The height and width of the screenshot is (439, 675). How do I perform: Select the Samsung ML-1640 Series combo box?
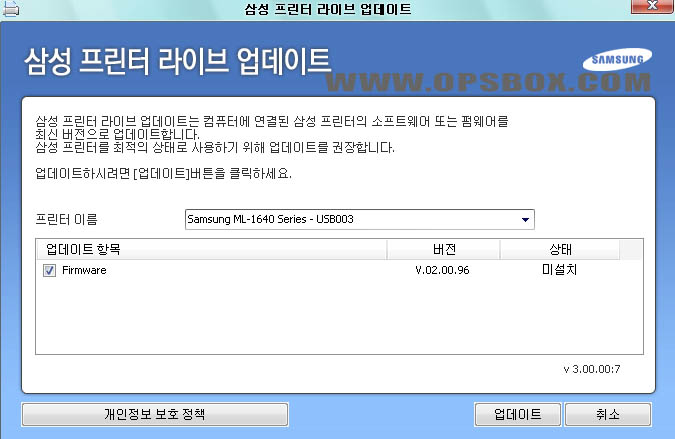[360, 220]
